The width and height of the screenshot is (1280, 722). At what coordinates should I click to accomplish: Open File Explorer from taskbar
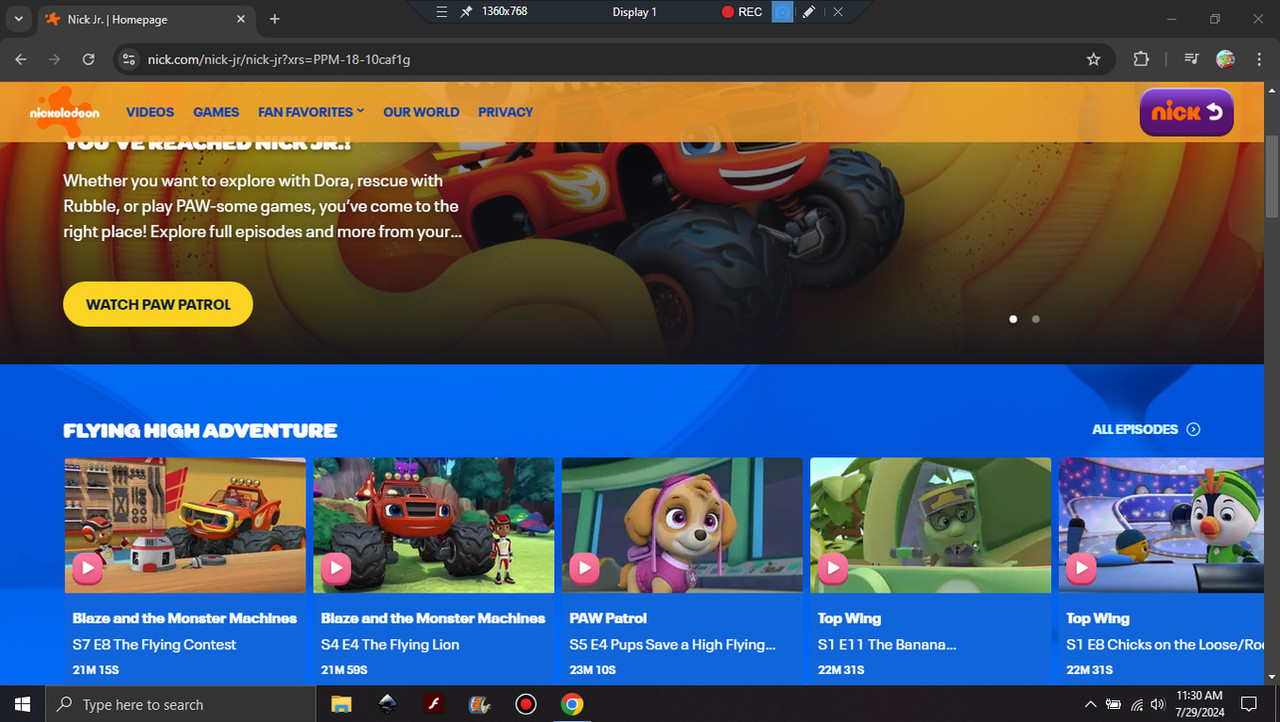click(341, 704)
